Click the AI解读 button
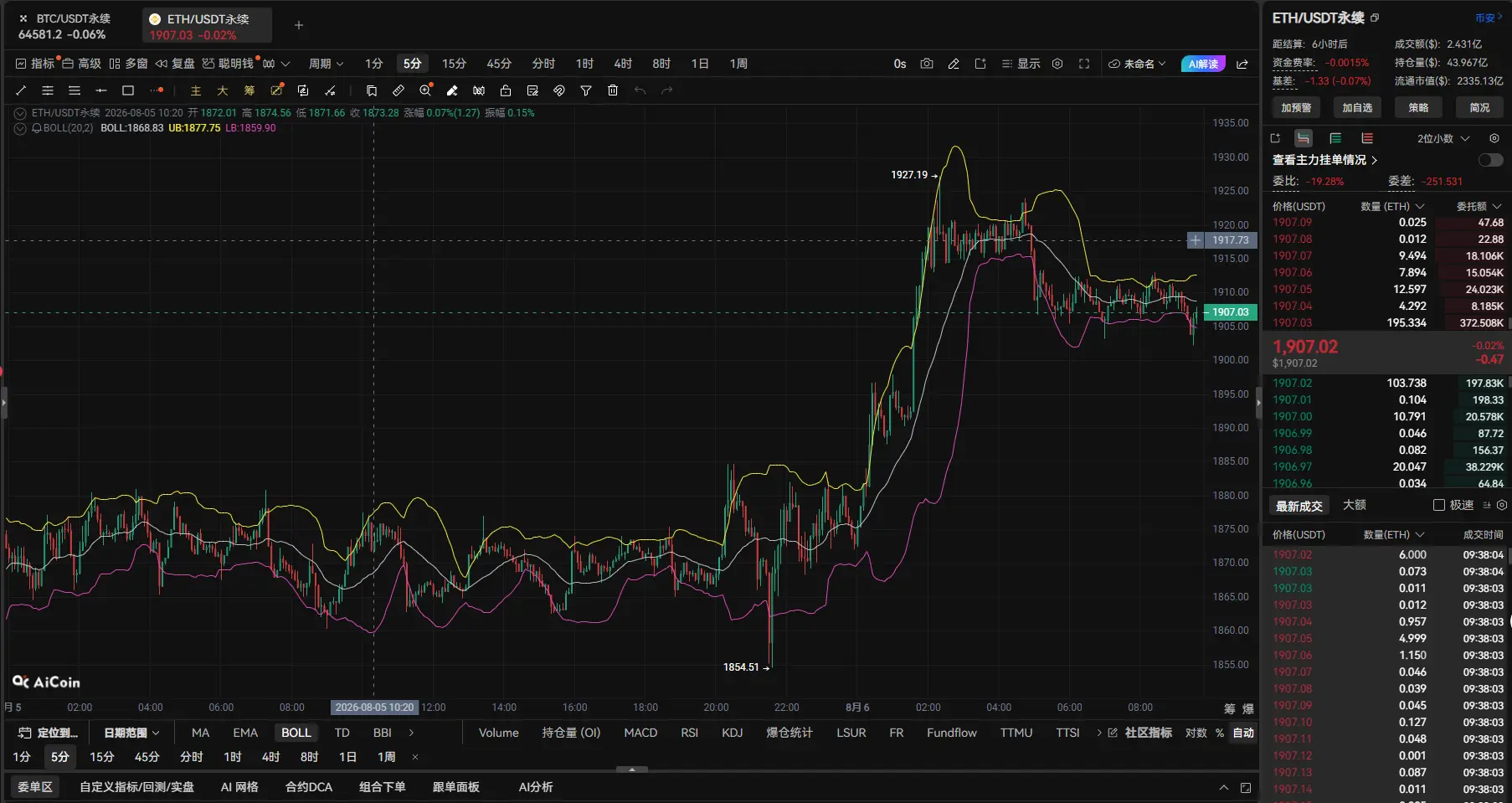1512x803 pixels. click(1203, 64)
